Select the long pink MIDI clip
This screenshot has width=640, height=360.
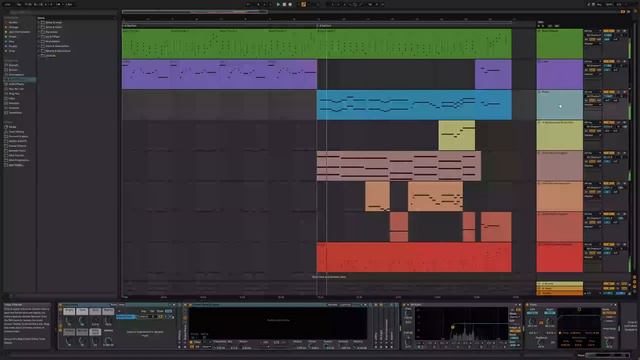[x=398, y=166]
